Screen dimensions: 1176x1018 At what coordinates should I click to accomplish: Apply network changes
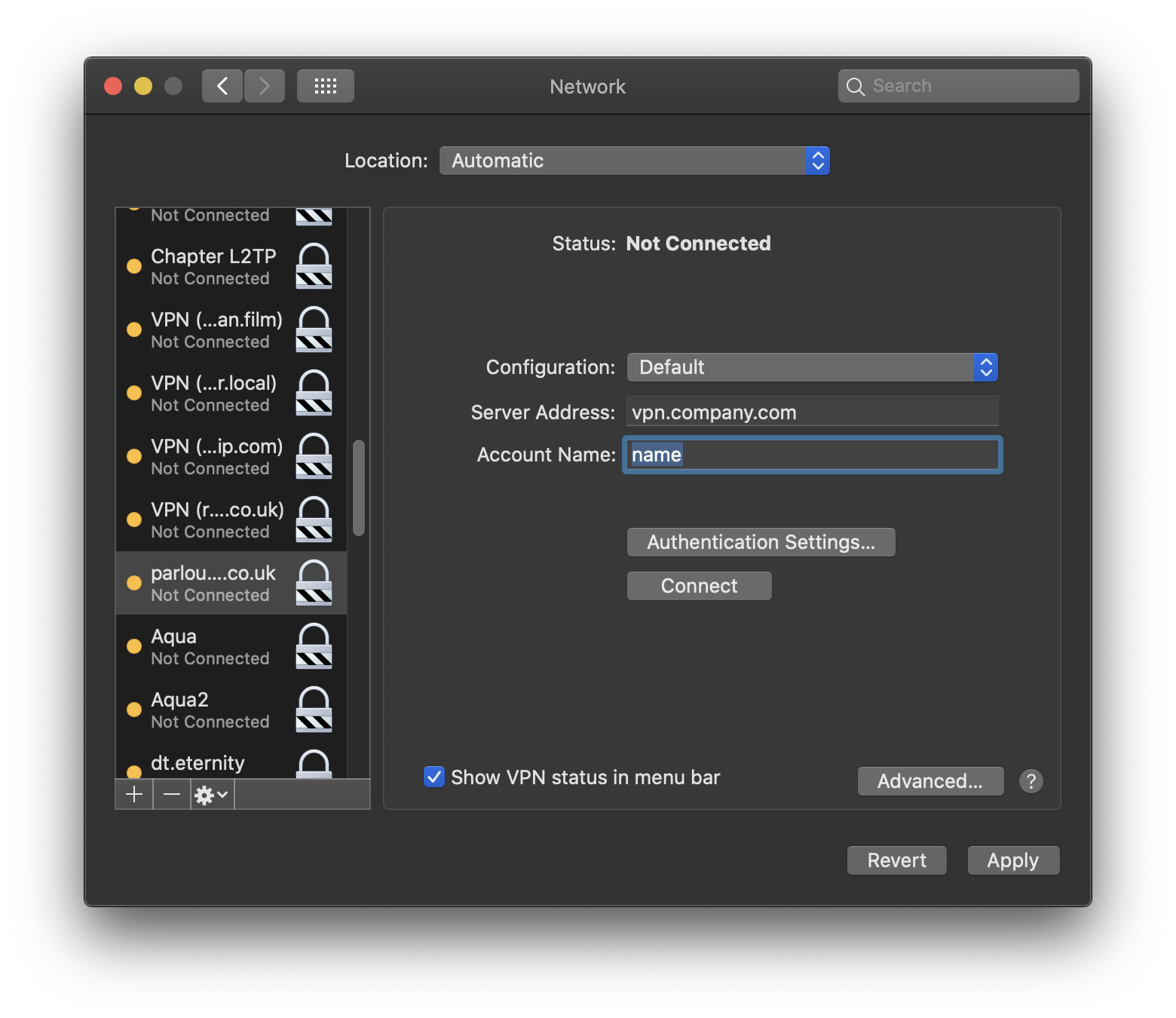[x=1013, y=860]
